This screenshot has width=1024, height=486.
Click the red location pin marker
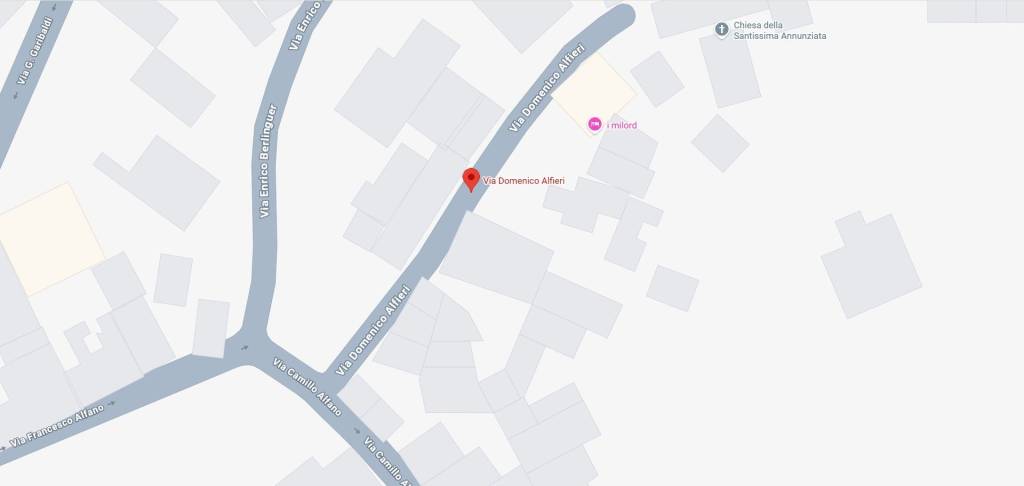point(471,180)
